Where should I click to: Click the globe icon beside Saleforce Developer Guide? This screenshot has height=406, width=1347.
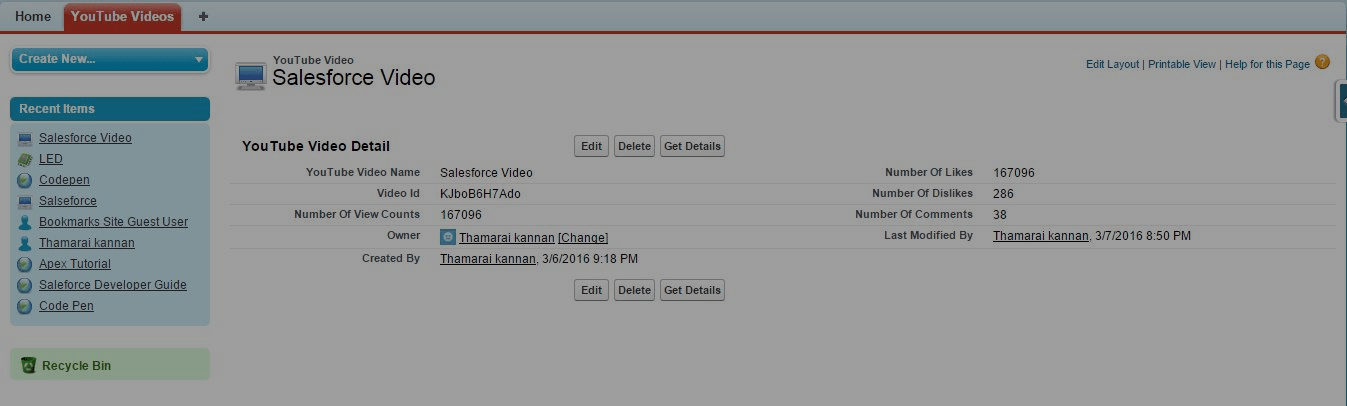click(x=25, y=285)
